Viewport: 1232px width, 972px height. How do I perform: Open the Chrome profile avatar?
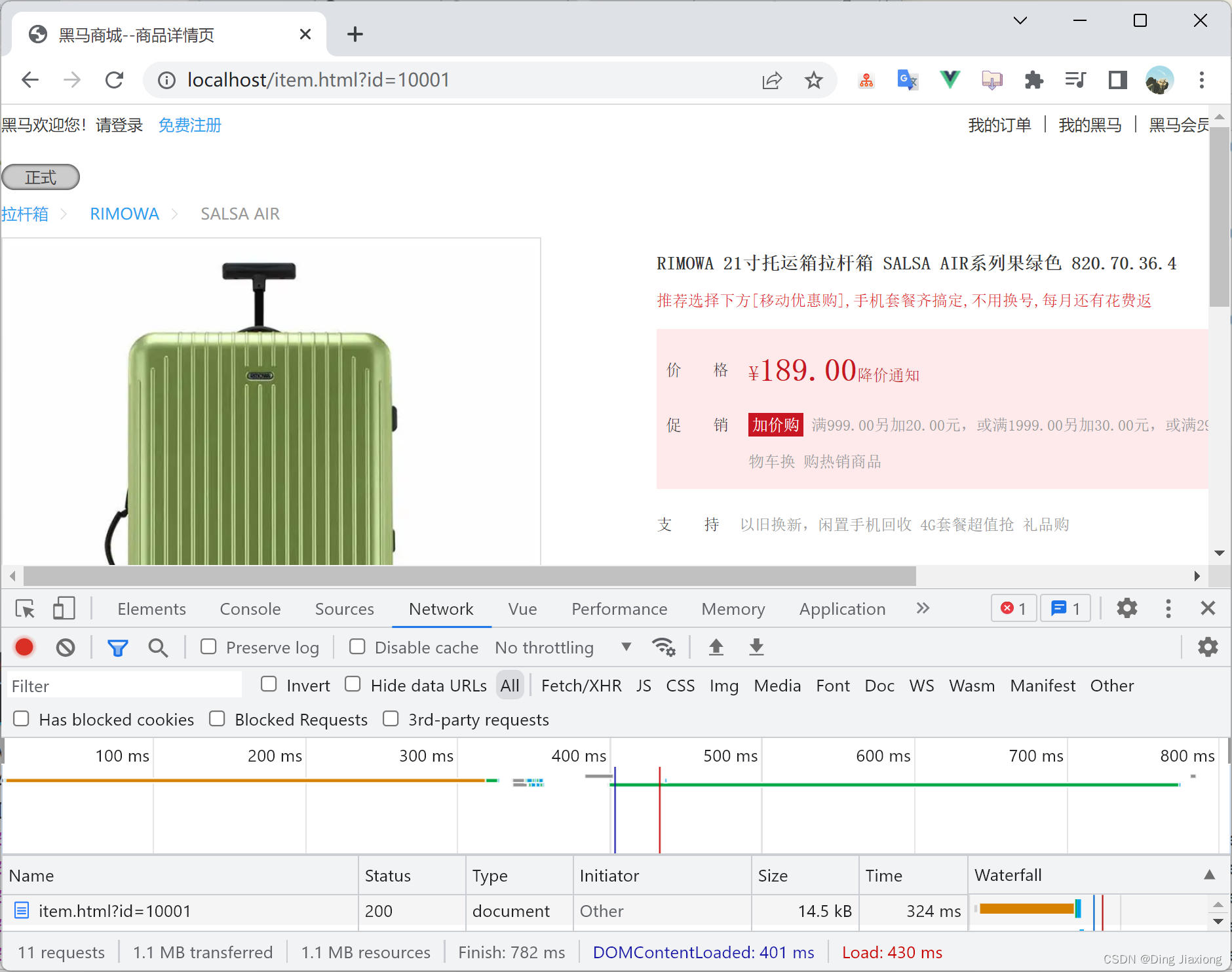coord(1159,80)
